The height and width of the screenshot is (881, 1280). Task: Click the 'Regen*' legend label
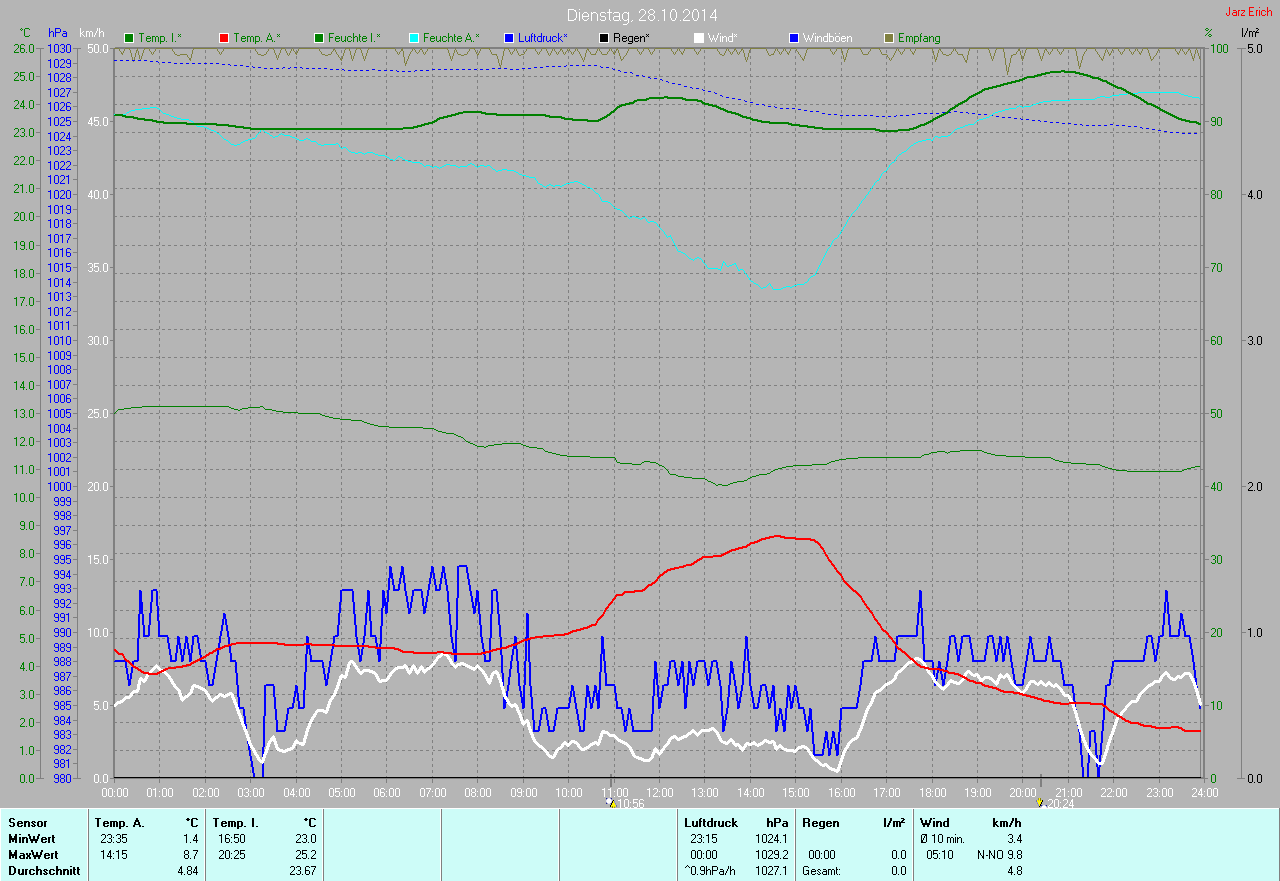pyautogui.click(x=631, y=38)
